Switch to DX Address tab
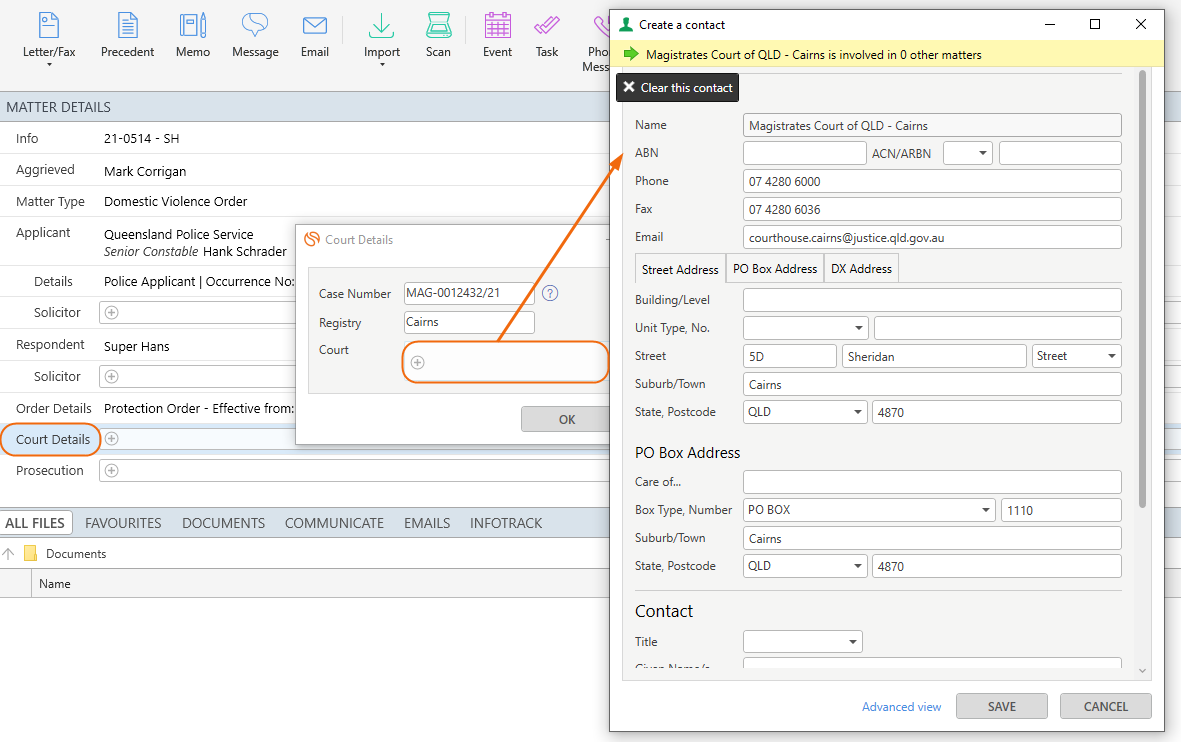The height and width of the screenshot is (742, 1181). click(x=862, y=269)
